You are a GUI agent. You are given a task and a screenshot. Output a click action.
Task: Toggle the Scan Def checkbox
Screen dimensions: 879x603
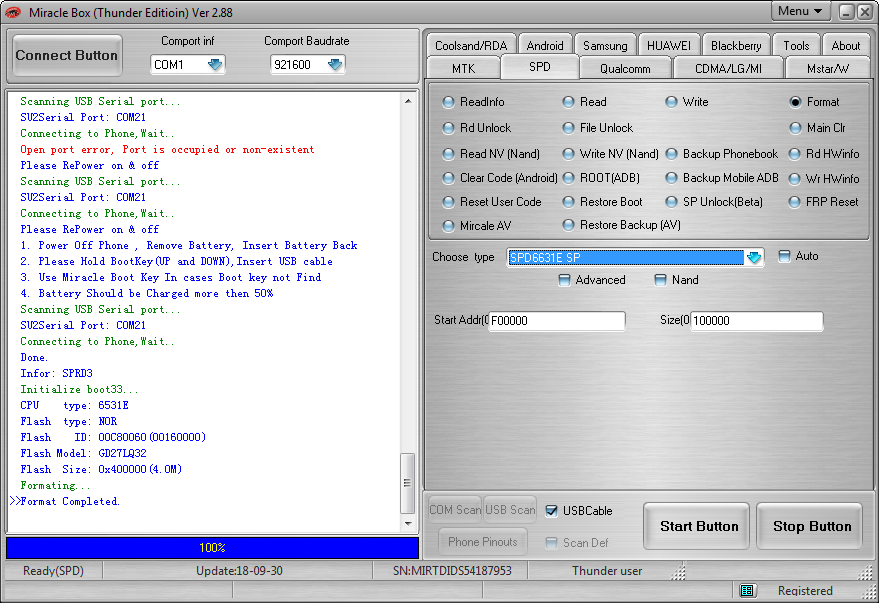coord(552,542)
